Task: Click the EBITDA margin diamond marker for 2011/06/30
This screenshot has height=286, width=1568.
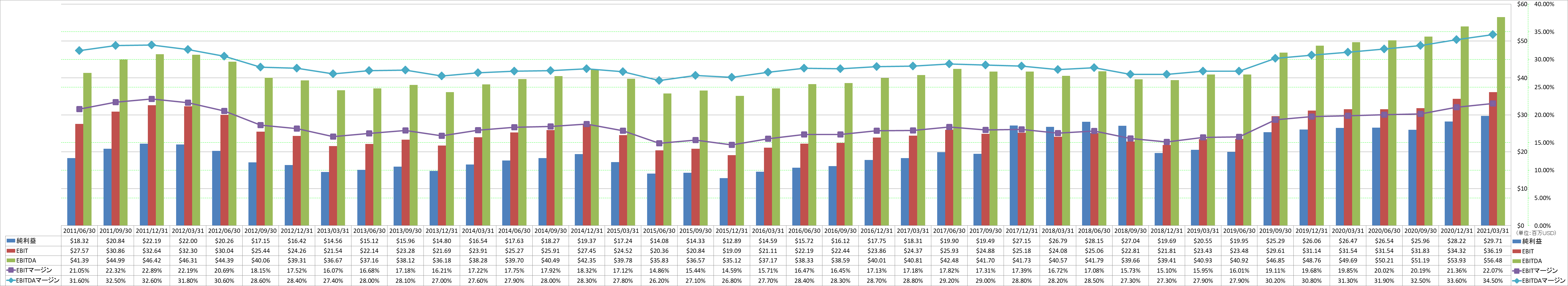Action: click(79, 50)
